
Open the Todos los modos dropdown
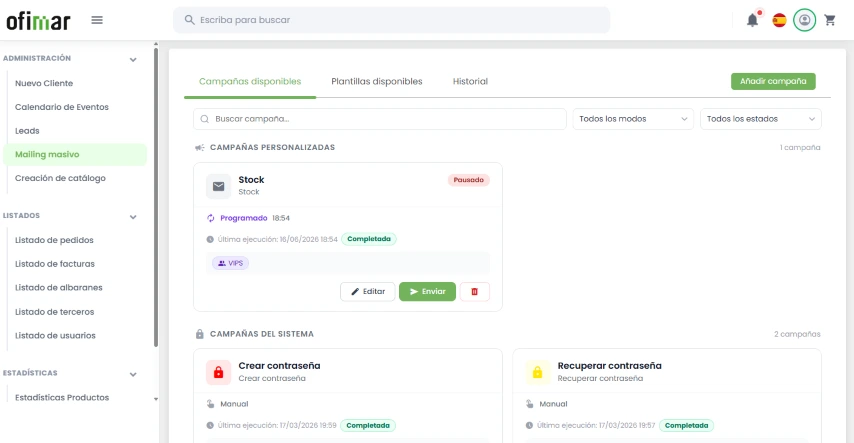click(633, 119)
